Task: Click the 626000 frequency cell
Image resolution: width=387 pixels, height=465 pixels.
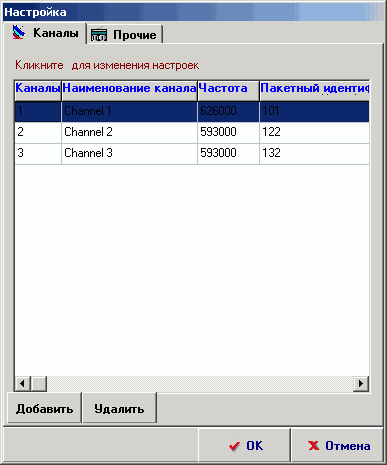Action: (228, 111)
